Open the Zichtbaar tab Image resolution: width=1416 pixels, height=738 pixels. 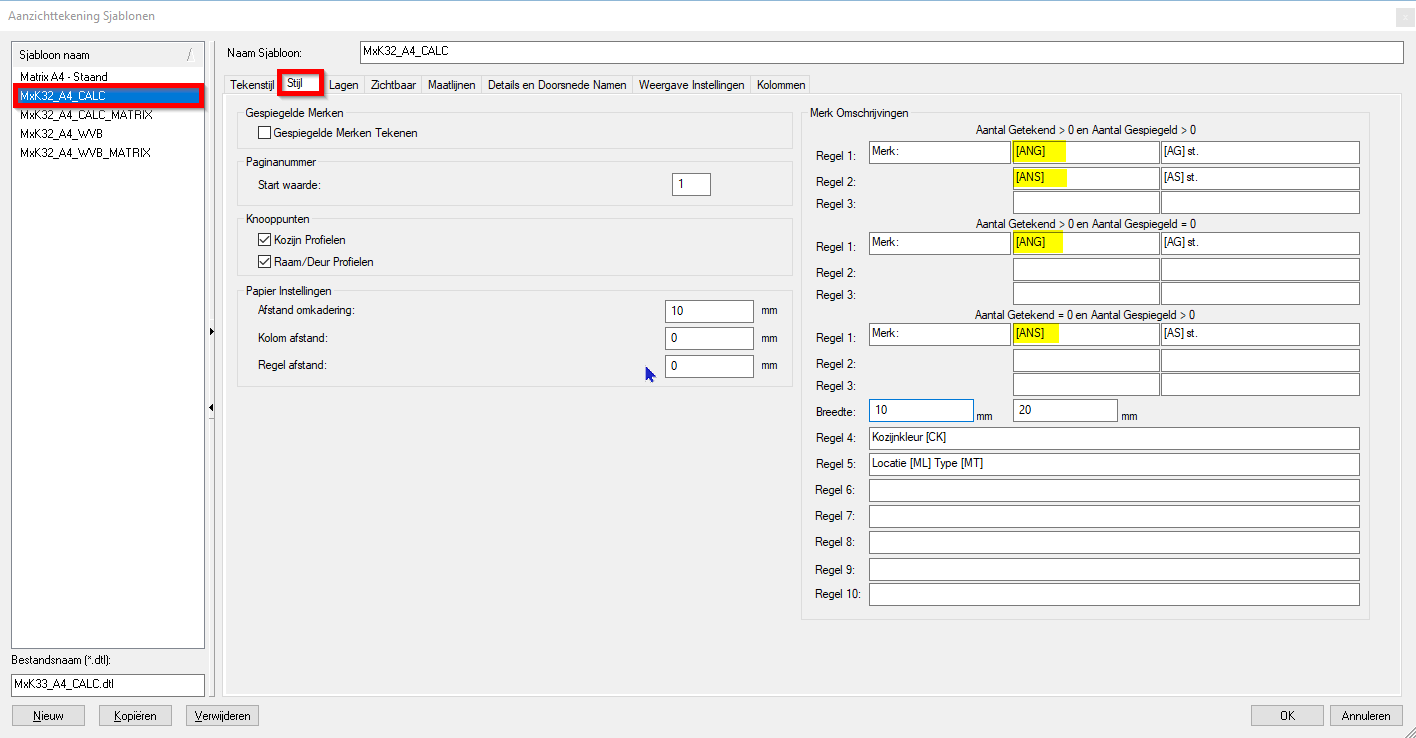pos(393,85)
